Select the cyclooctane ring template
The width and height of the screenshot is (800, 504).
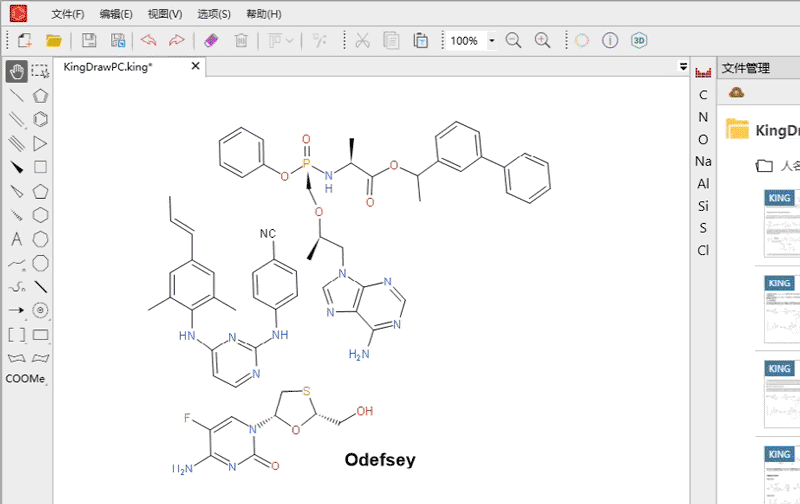point(40,263)
